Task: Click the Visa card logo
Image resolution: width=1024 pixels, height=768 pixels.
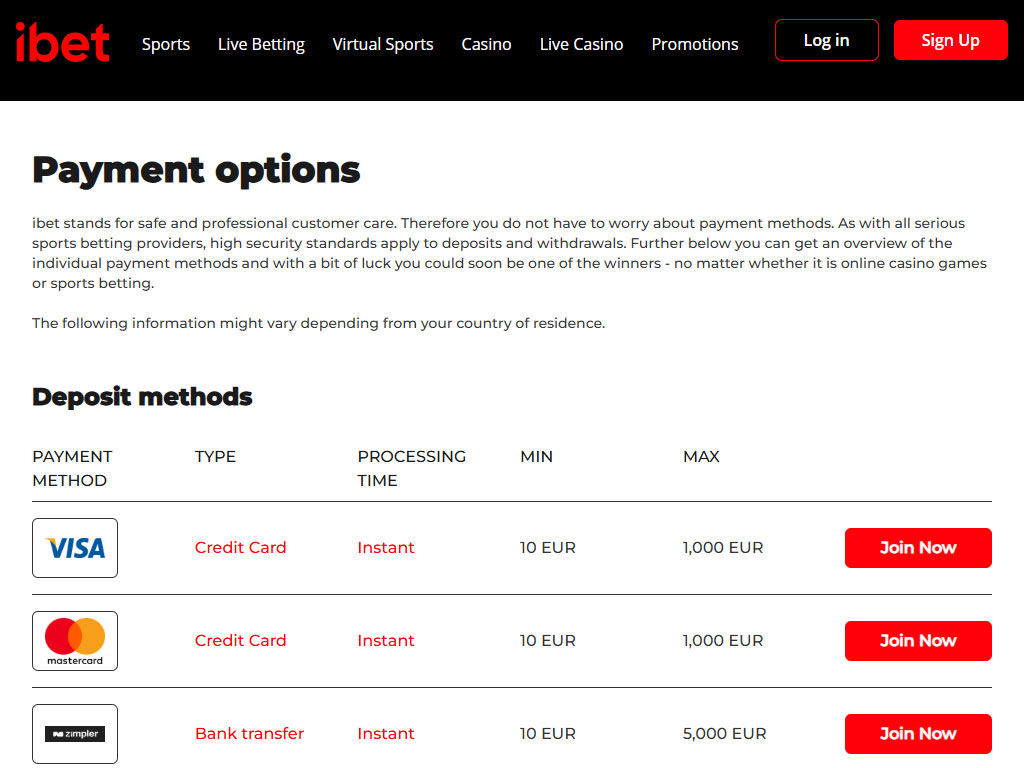Action: point(75,548)
